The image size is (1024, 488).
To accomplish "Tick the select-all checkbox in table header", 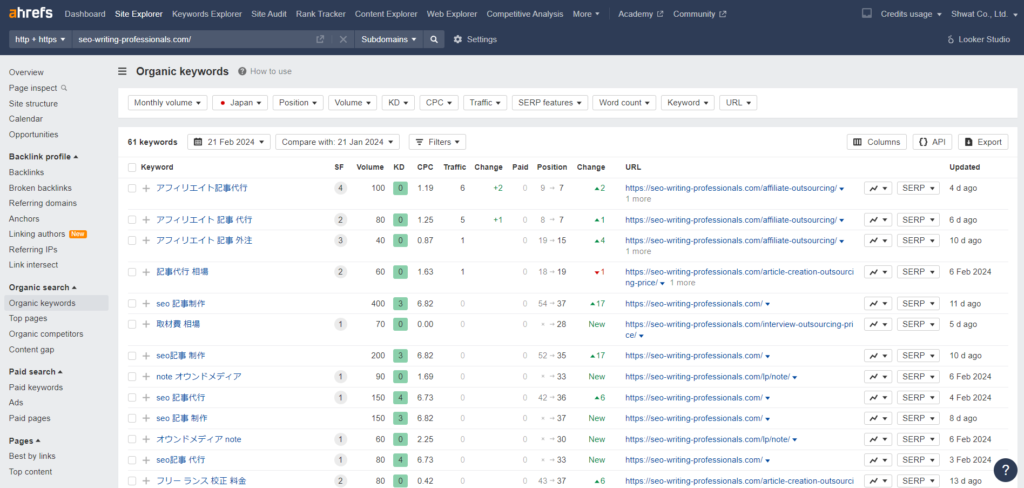I will [x=132, y=167].
